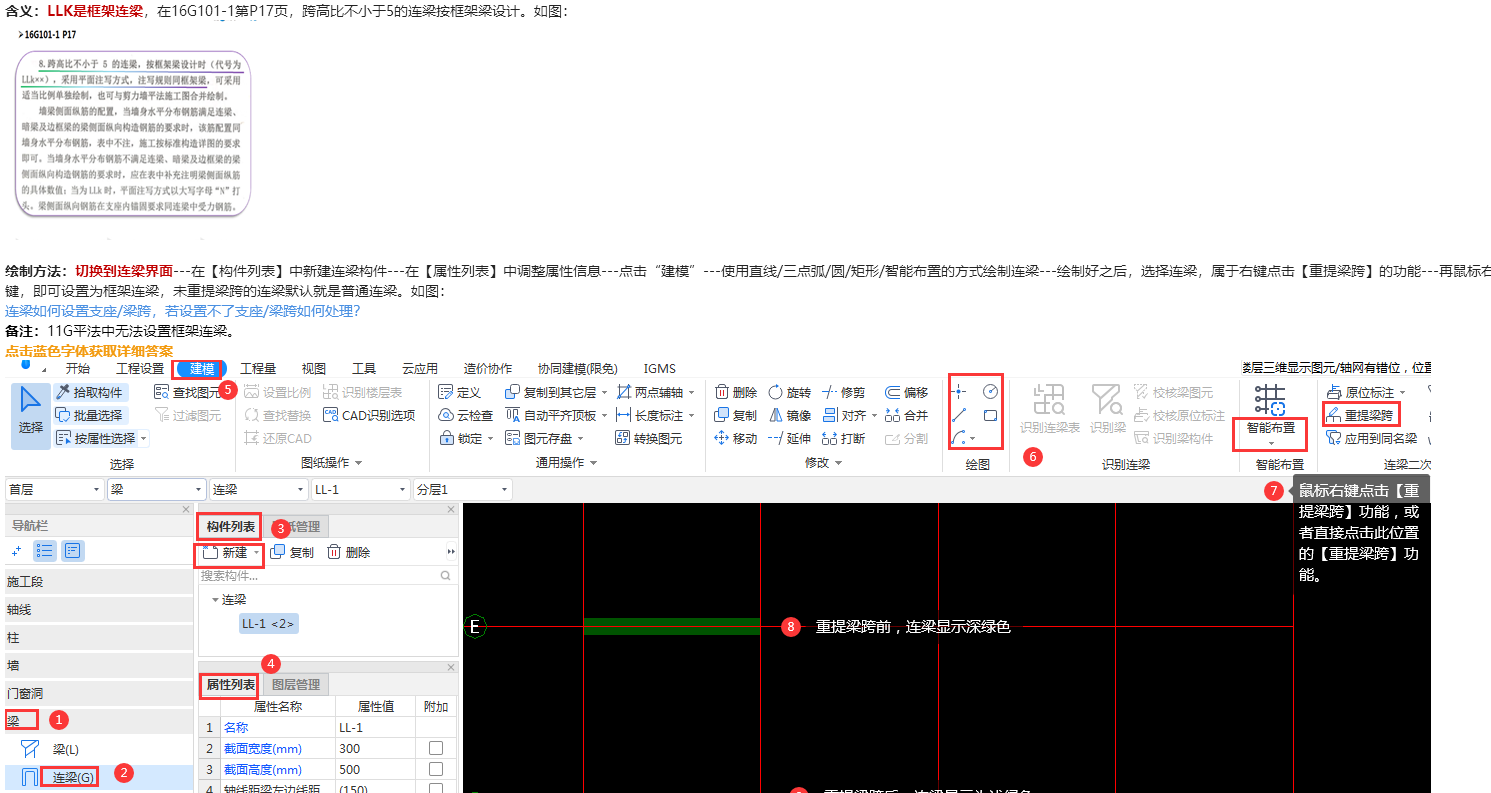Open link 连梁如何设置支座/梁跨

click(183, 311)
